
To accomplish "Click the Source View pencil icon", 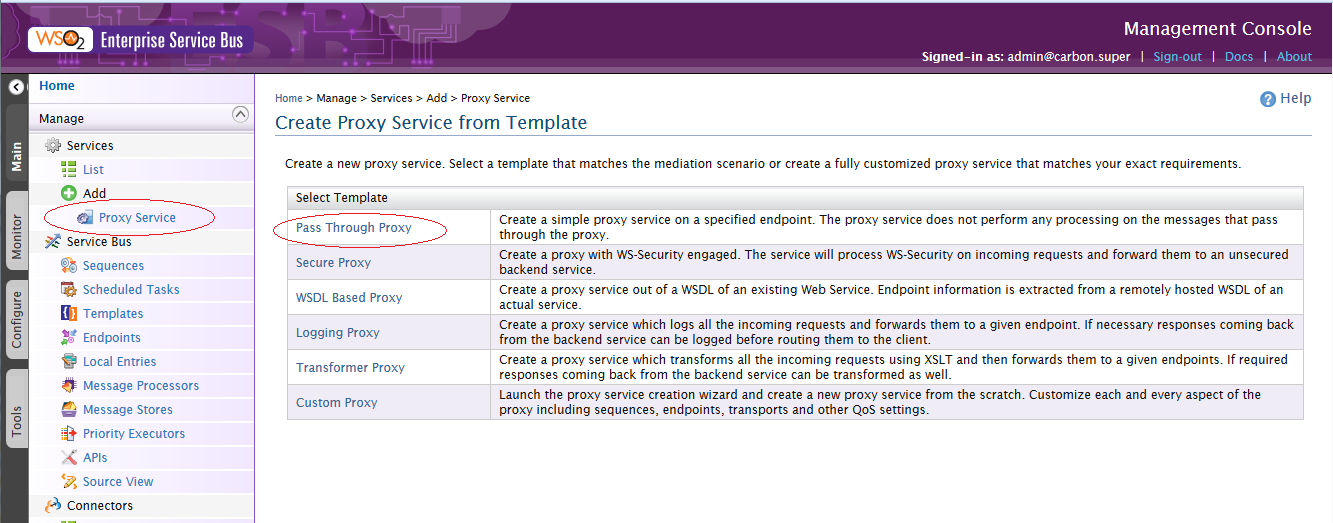I will pos(69,481).
